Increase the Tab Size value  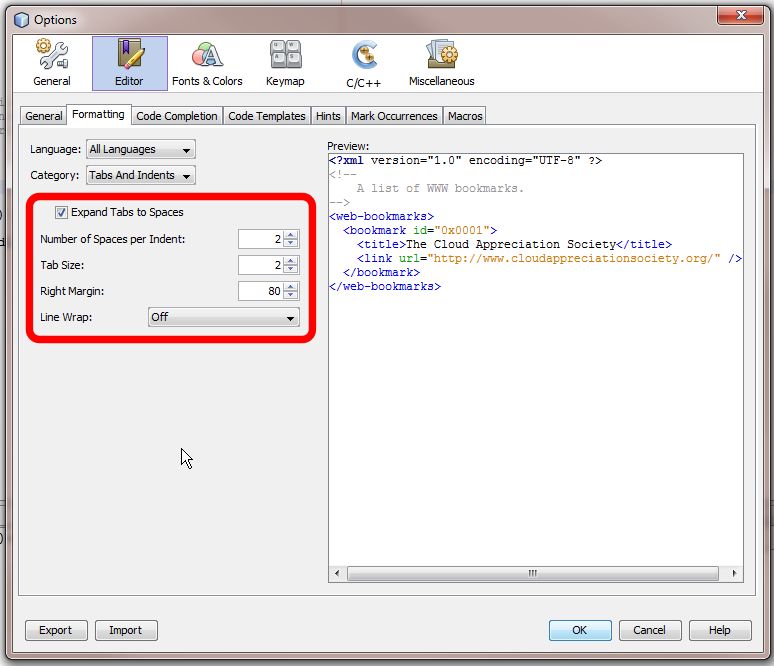pyautogui.click(x=291, y=261)
